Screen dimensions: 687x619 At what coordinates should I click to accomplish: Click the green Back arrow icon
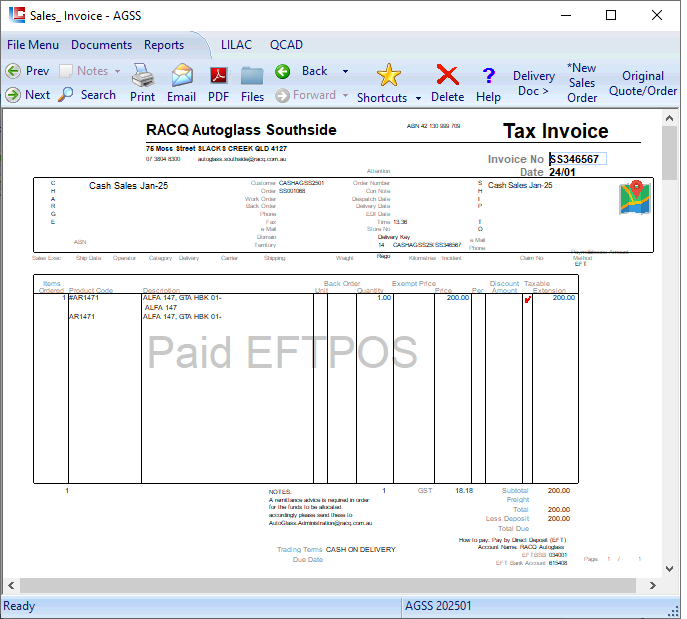283,71
